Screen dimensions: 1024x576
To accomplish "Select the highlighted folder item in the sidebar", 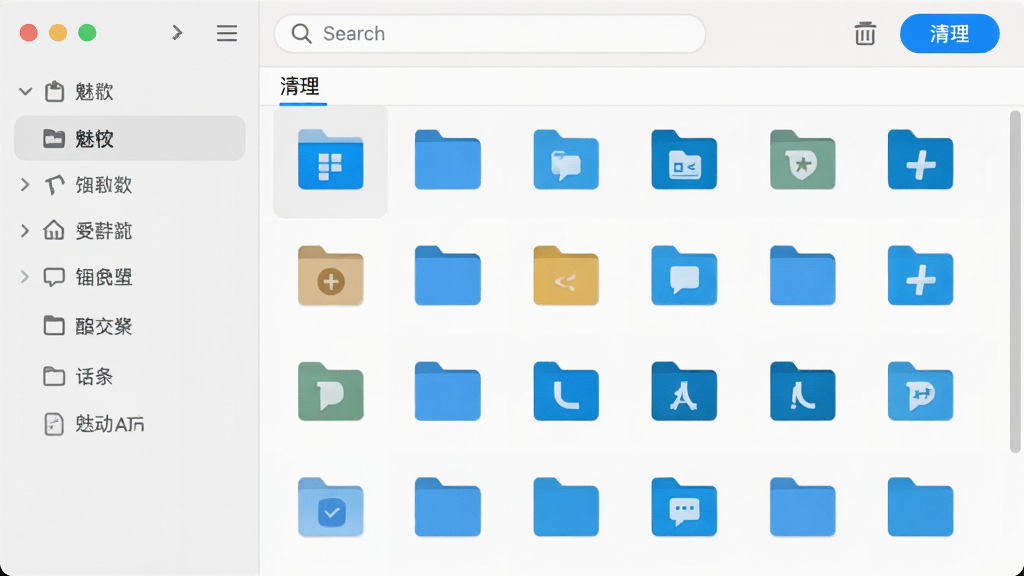I will click(130, 138).
